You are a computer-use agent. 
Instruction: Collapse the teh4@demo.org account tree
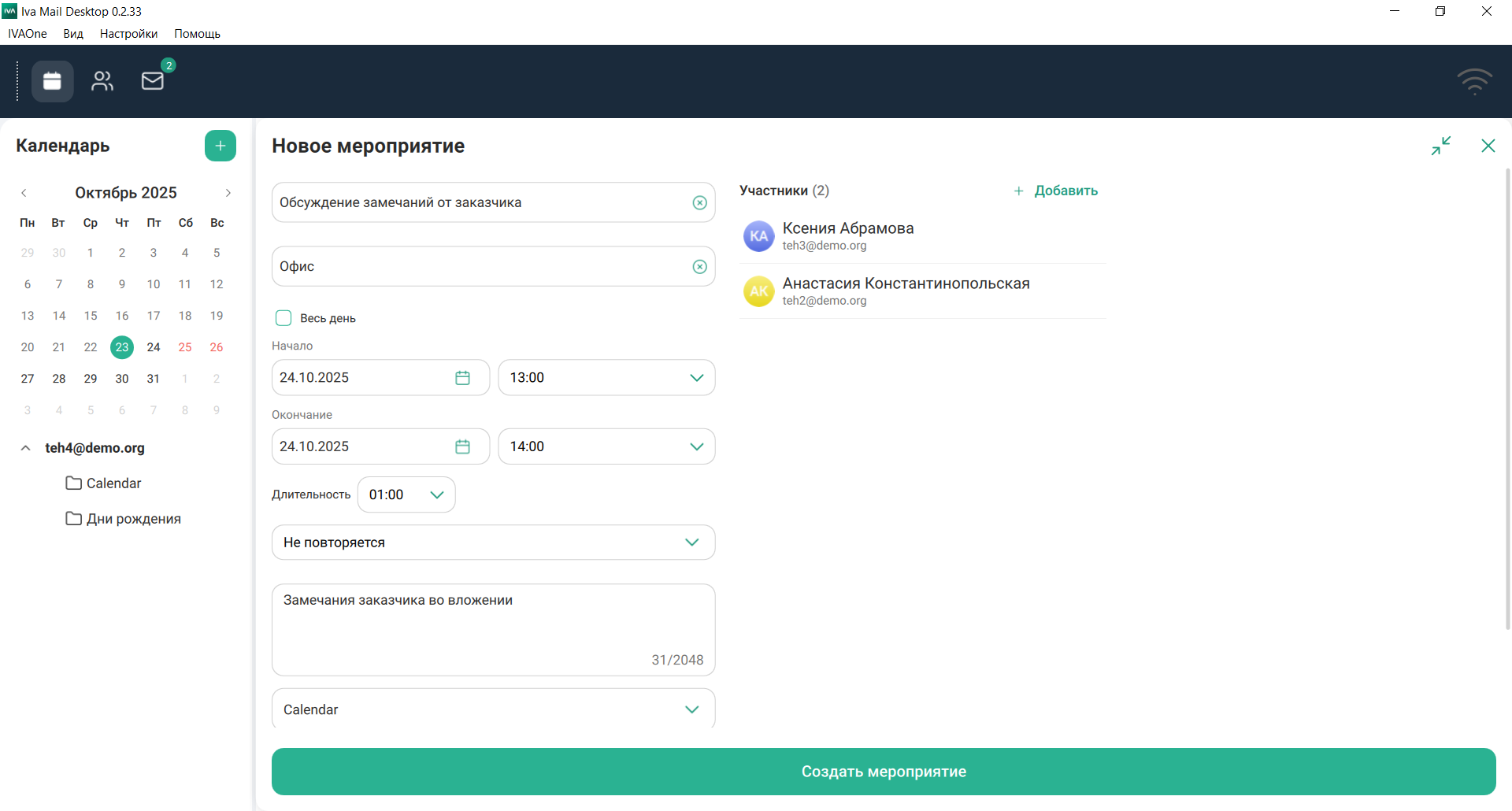tap(26, 448)
